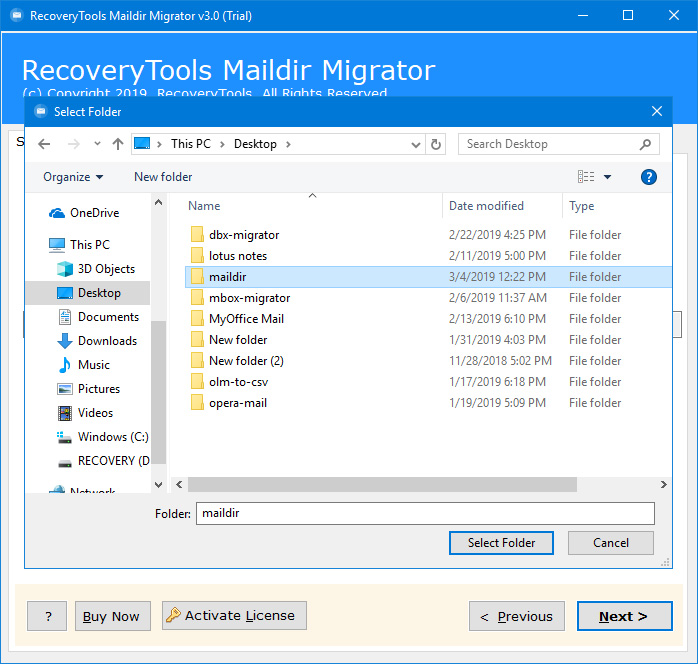Open address bar history dropdown
Image resolution: width=698 pixels, height=664 pixels.
click(x=415, y=145)
